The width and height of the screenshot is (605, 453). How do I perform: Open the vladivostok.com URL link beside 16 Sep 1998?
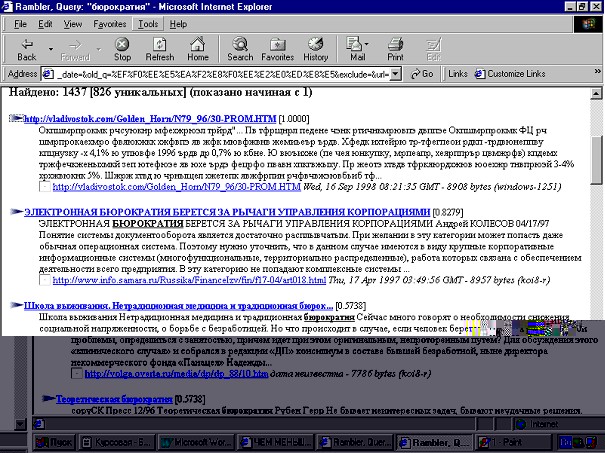(176, 187)
